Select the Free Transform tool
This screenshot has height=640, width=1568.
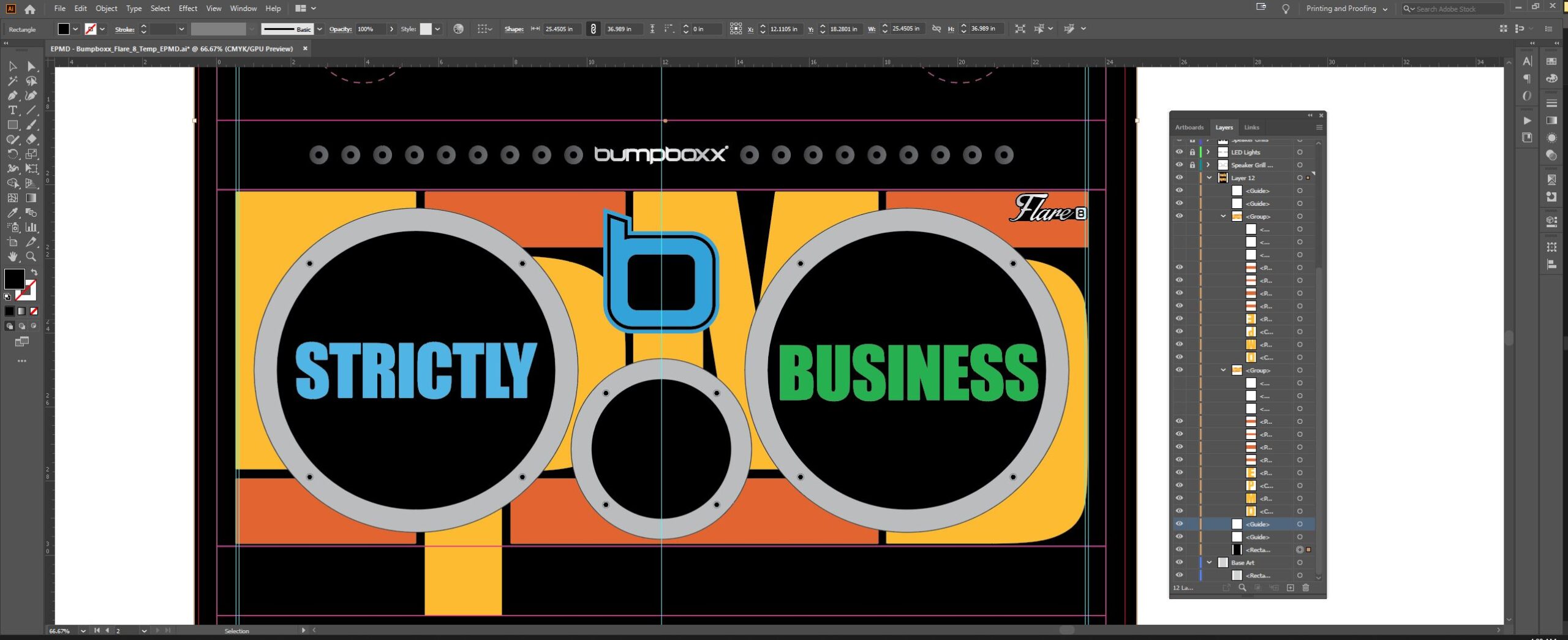pyautogui.click(x=31, y=169)
